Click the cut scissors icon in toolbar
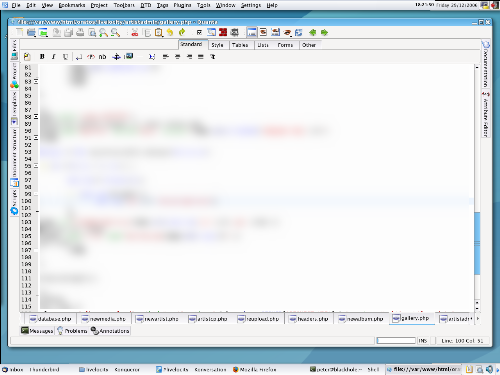This screenshot has width=500, height=375. click(135, 32)
